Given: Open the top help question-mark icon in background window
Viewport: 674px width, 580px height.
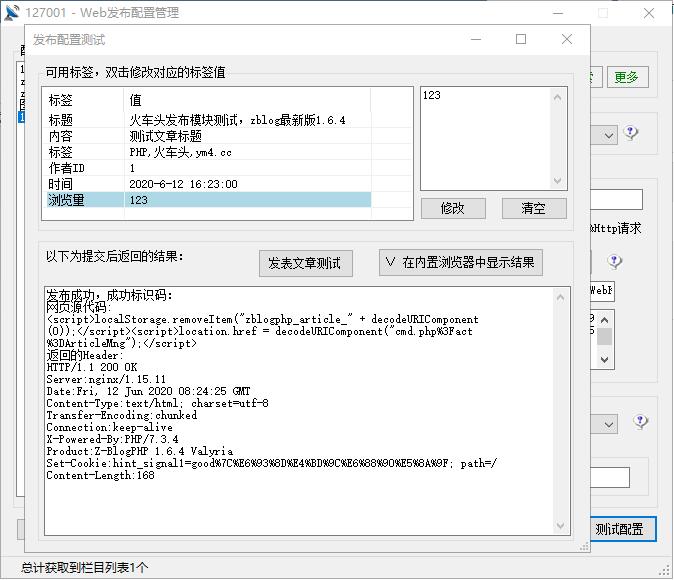Looking at the screenshot, I should (631, 132).
